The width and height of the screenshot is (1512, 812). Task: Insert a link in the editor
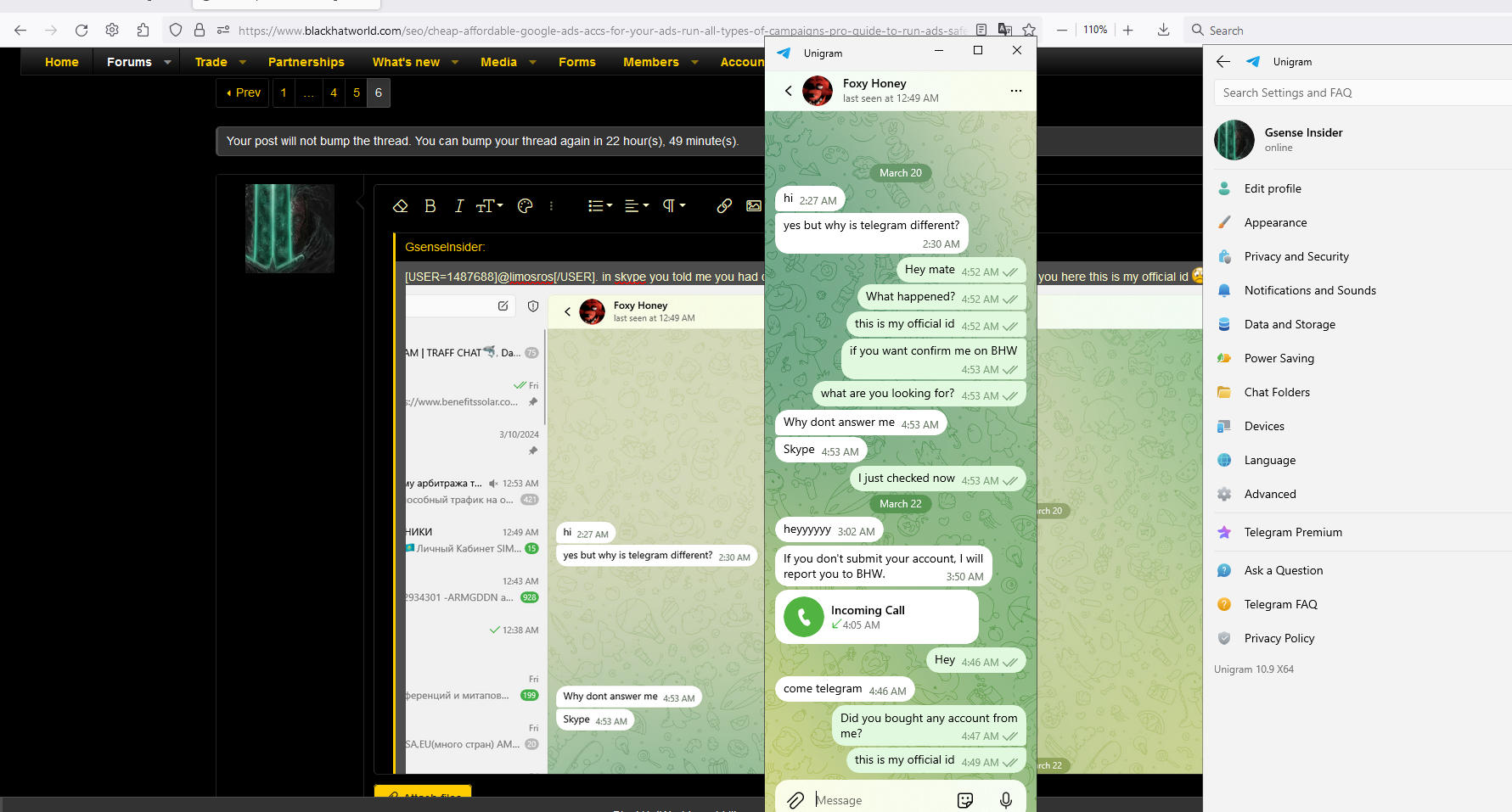(x=724, y=205)
